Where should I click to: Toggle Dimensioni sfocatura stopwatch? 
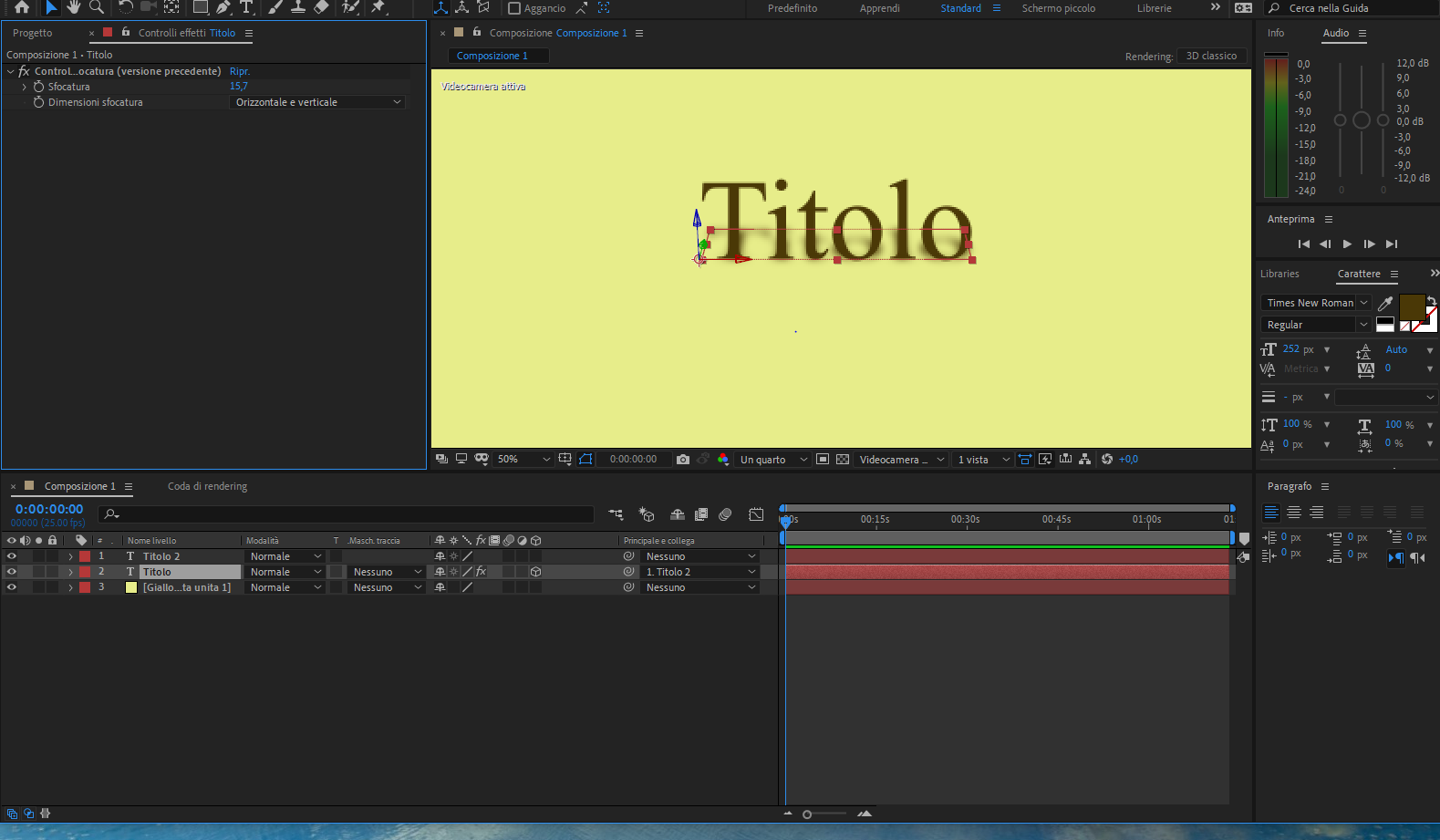click(38, 102)
